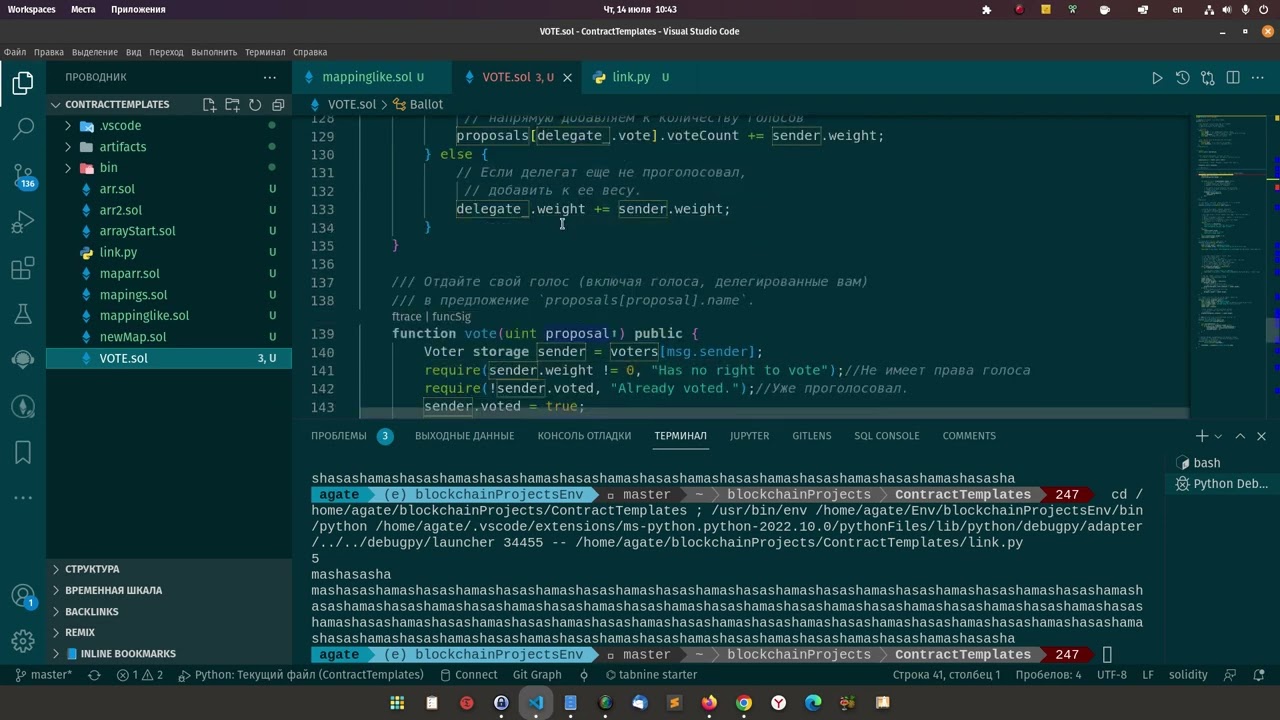Open the Run and Debug view
Image resolution: width=1280 pixels, height=720 pixels.
pyautogui.click(x=22, y=222)
